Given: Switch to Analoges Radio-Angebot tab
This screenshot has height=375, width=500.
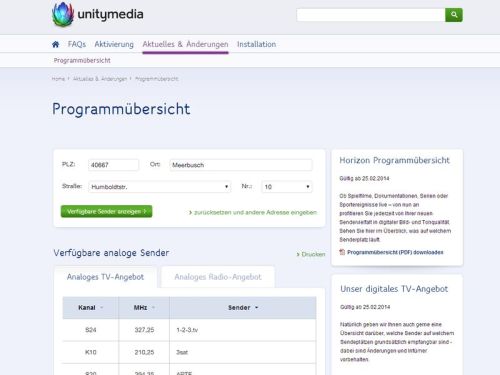Looking at the screenshot, I should point(218,277).
